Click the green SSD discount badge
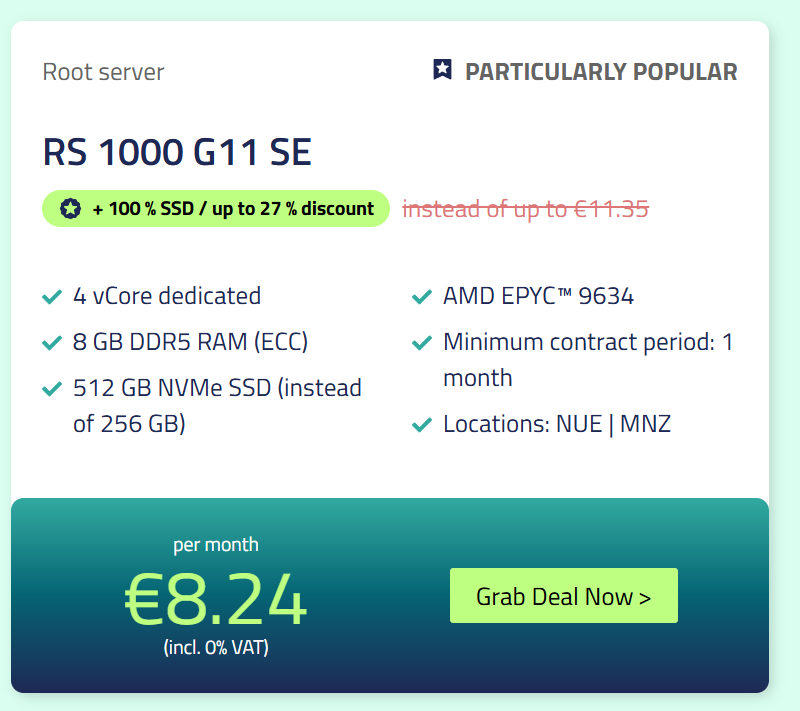 click(216, 209)
